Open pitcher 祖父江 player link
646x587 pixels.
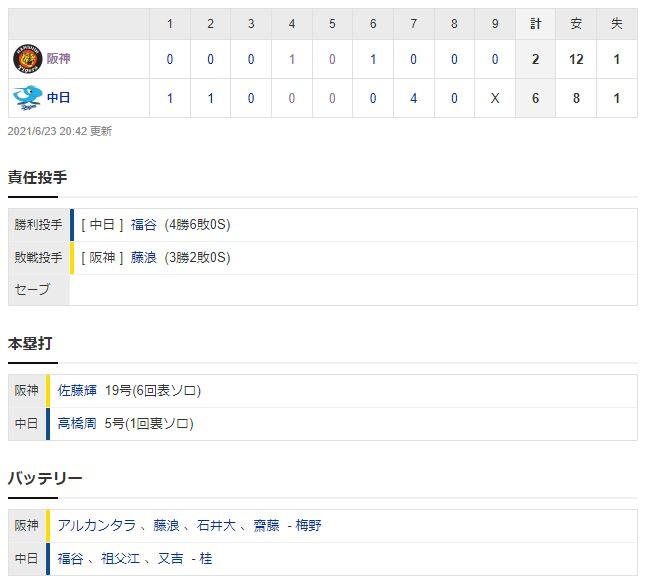tap(121, 558)
